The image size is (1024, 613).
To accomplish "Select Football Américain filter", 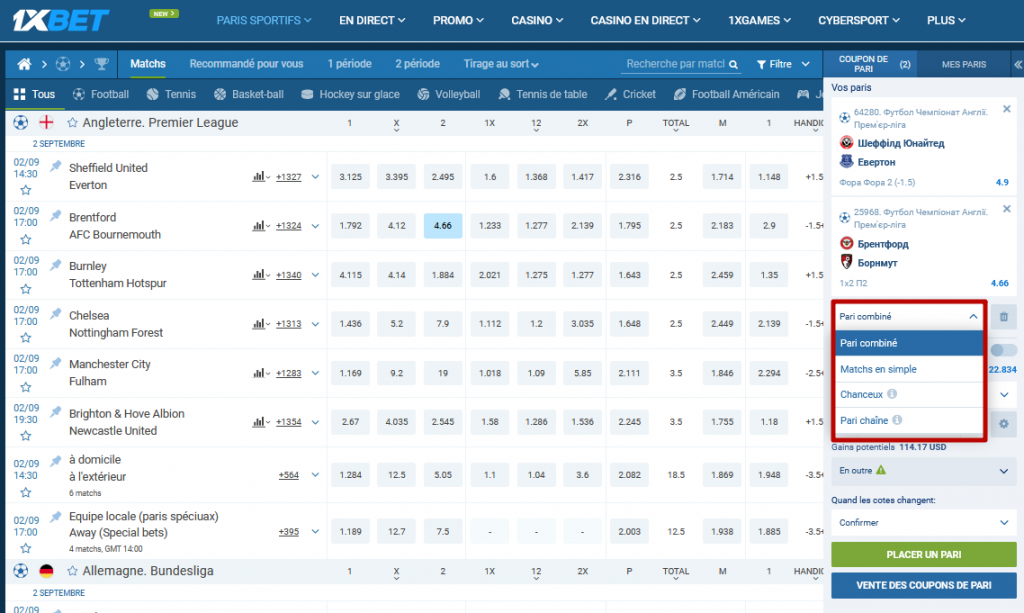I will pyautogui.click(x=726, y=94).
